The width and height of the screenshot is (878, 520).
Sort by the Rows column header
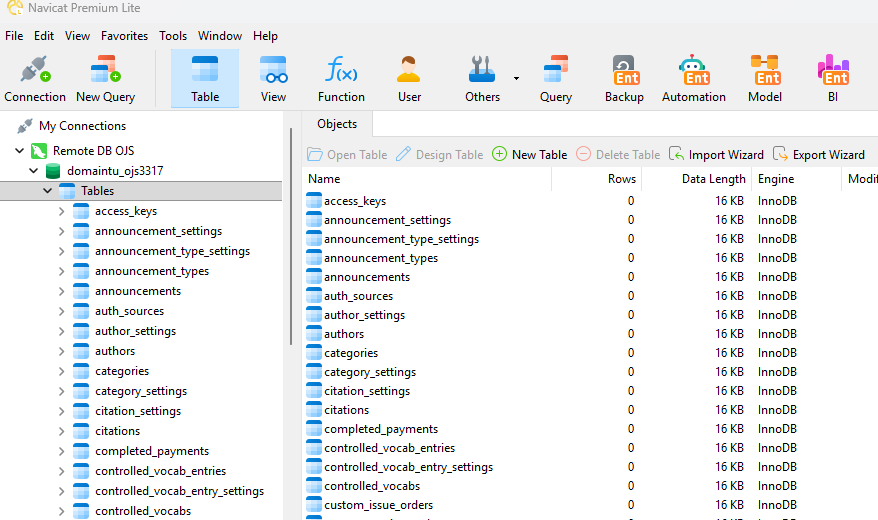click(x=596, y=179)
